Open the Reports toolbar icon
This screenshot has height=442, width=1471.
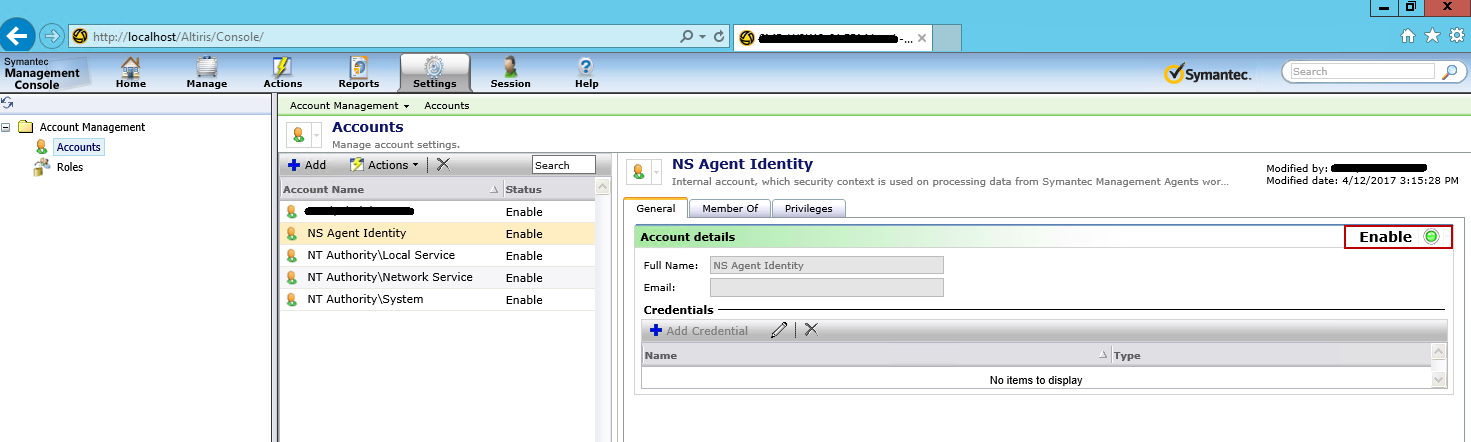(359, 73)
